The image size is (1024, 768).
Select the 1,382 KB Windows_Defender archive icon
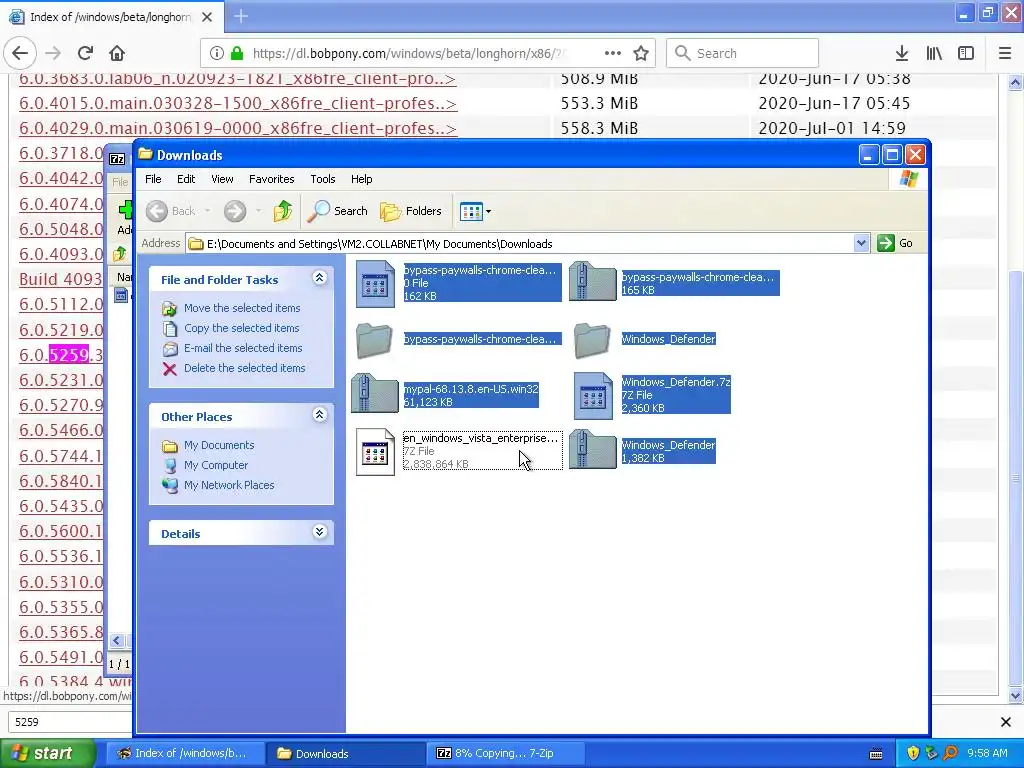coord(592,449)
